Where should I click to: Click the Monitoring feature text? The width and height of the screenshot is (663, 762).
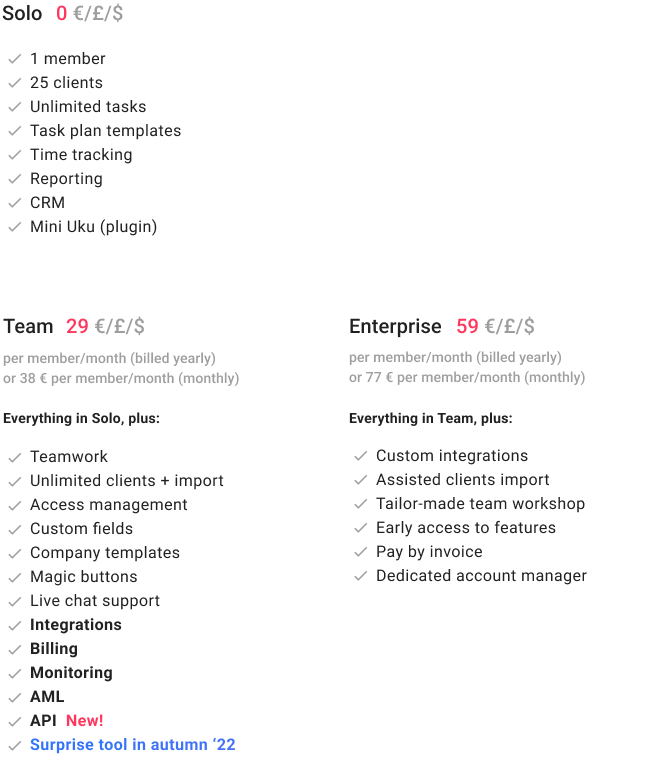point(71,673)
